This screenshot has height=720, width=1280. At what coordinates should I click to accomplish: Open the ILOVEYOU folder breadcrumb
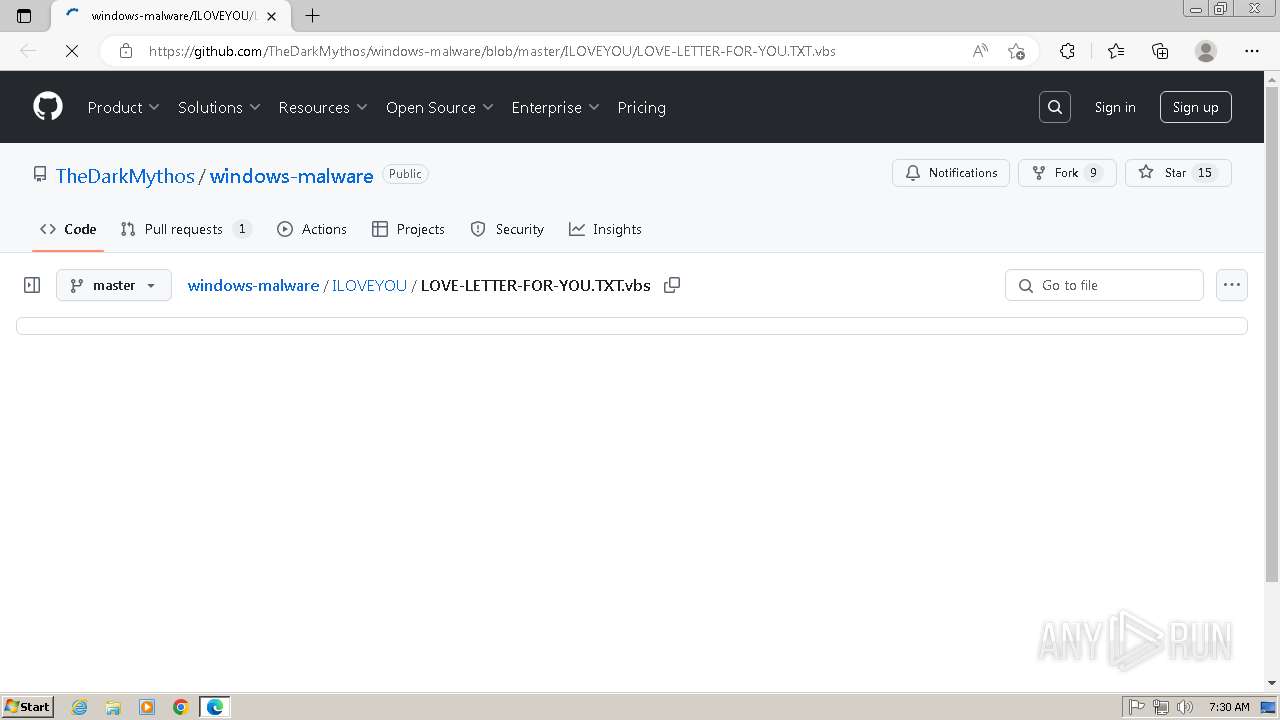coord(369,285)
